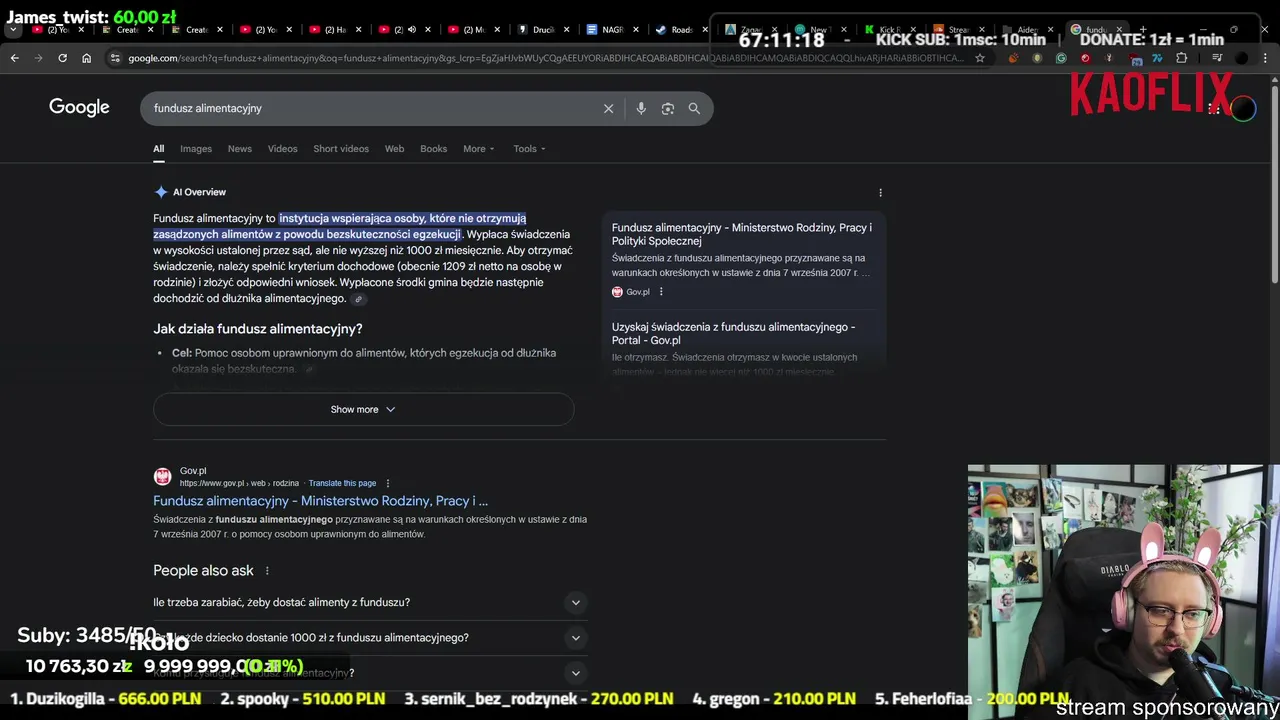The height and width of the screenshot is (720, 1280).
Task: Select the All results tab
Action: (x=158, y=149)
